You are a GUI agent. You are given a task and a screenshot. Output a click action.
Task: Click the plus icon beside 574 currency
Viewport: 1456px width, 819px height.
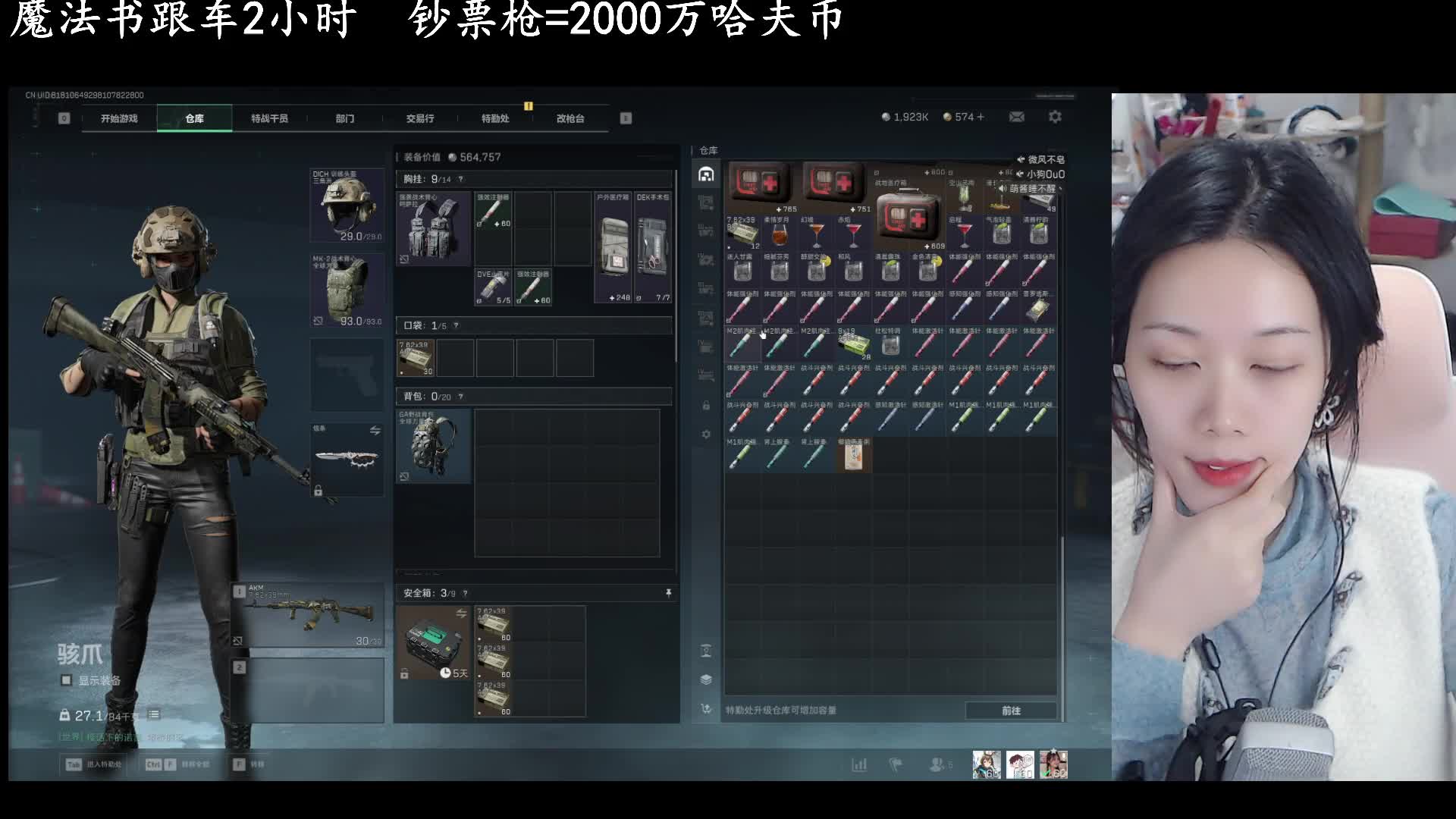(981, 117)
